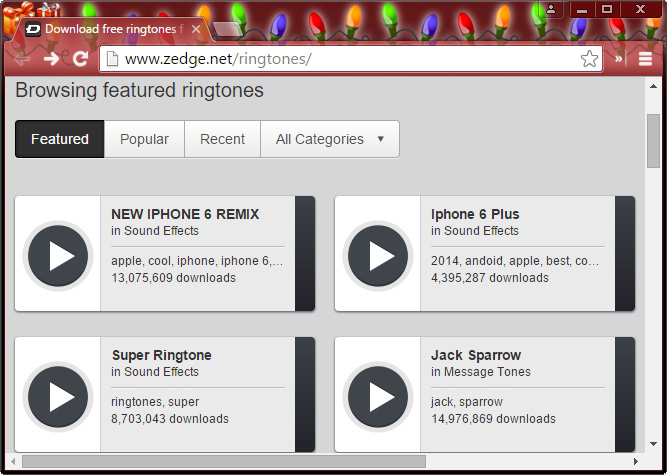Open the Super Ringtone title link
Viewport: 667px width, 475px height.
coord(162,355)
